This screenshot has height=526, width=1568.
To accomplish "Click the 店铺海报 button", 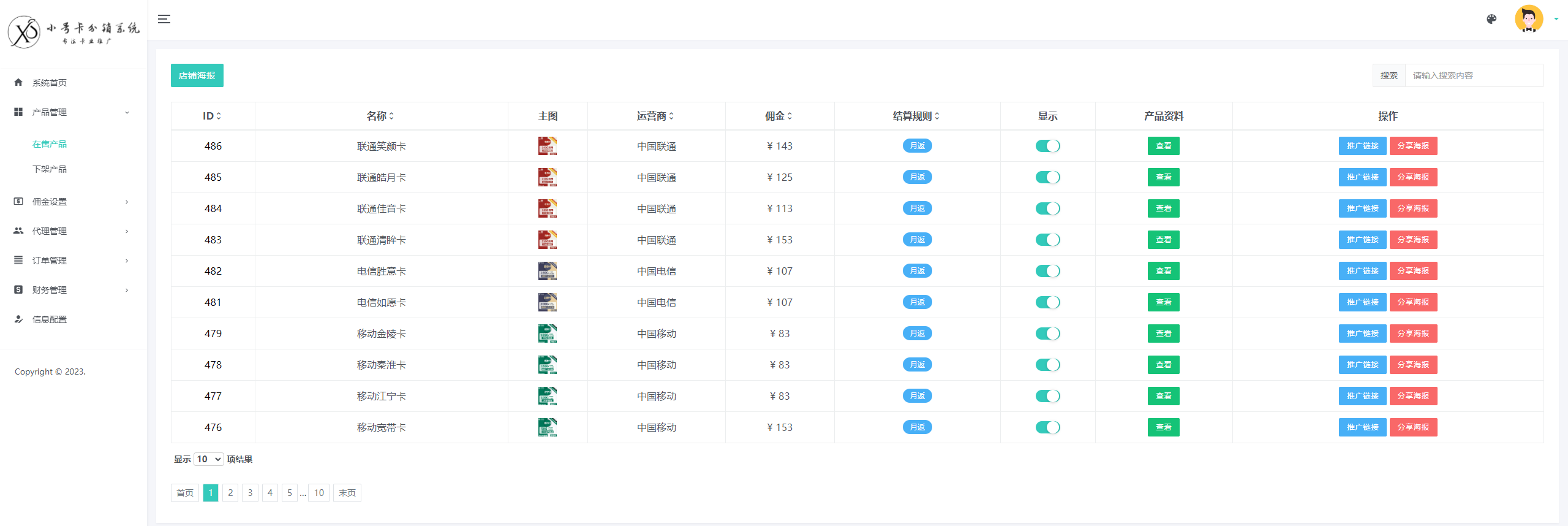I will tap(197, 75).
